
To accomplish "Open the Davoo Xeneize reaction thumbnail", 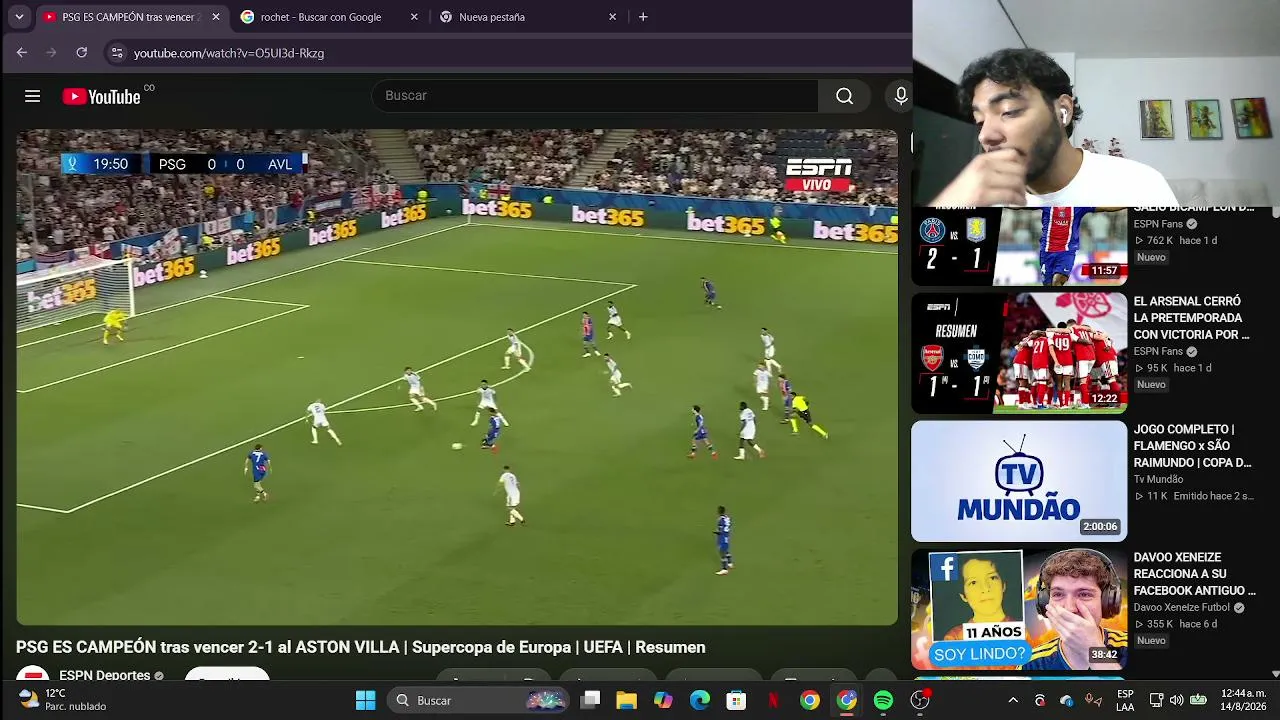I will click(x=1019, y=609).
